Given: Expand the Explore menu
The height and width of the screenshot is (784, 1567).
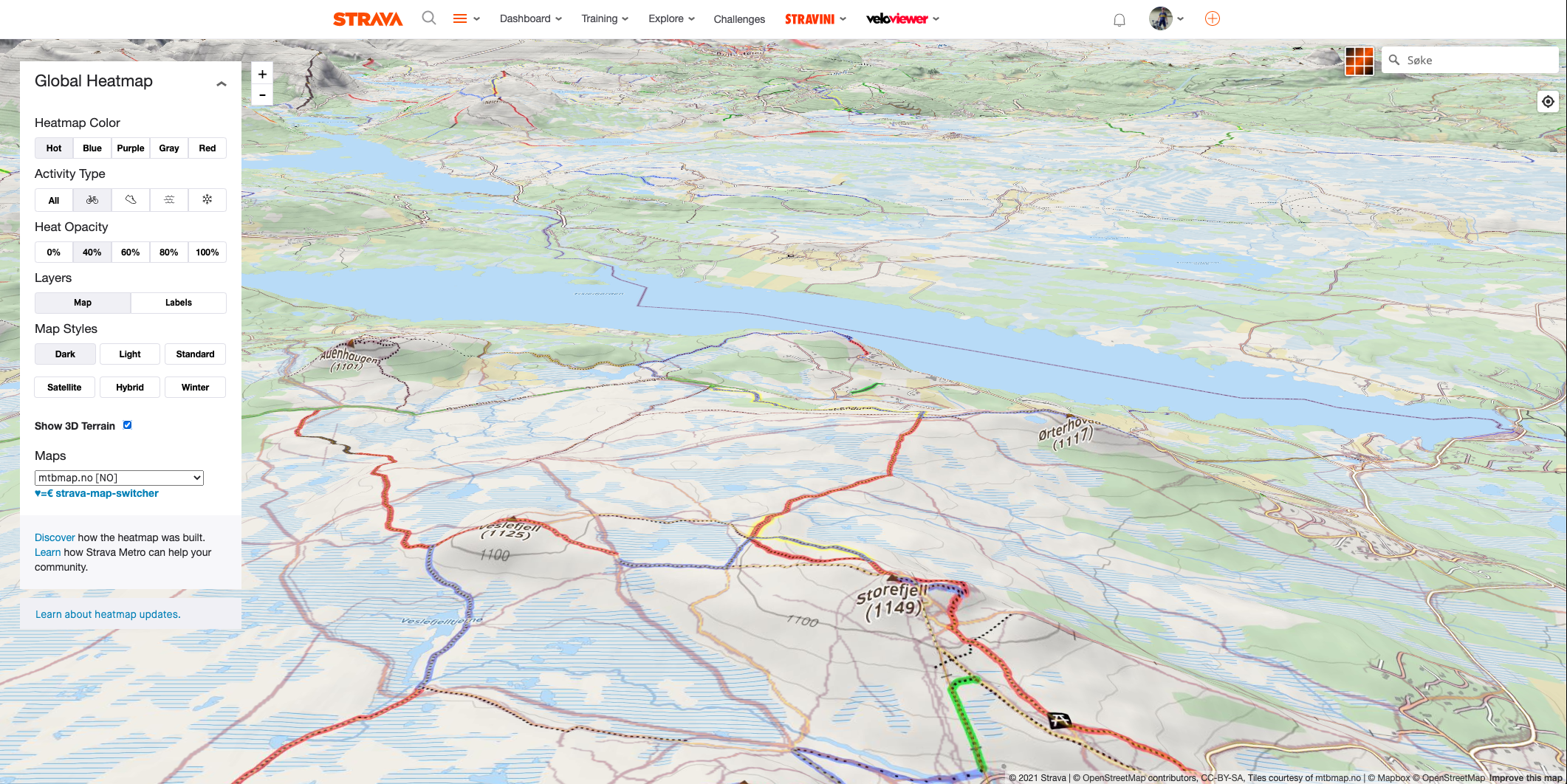Looking at the screenshot, I should tap(671, 18).
